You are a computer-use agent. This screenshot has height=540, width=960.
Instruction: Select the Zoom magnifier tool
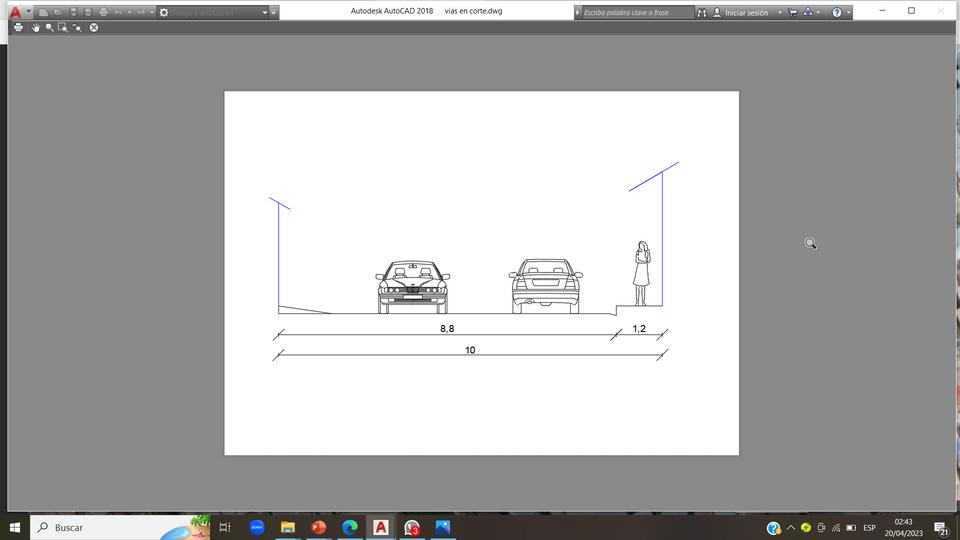[x=50, y=28]
